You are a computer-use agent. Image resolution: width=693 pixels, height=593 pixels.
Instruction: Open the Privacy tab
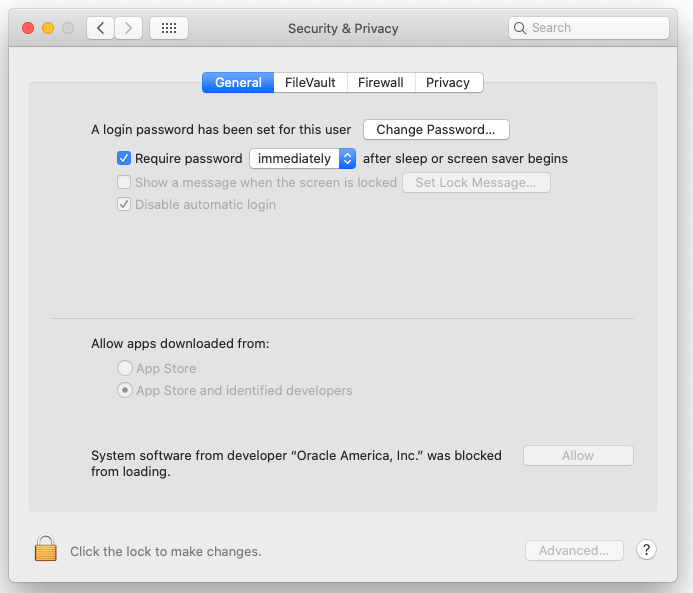pyautogui.click(x=447, y=82)
